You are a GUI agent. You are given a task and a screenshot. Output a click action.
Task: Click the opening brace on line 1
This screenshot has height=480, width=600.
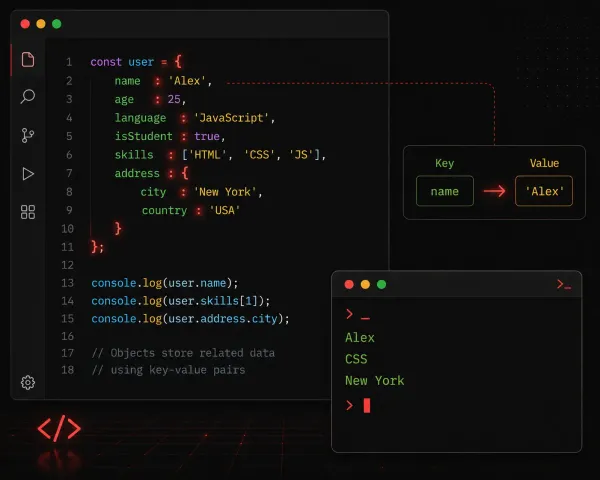coord(178,62)
